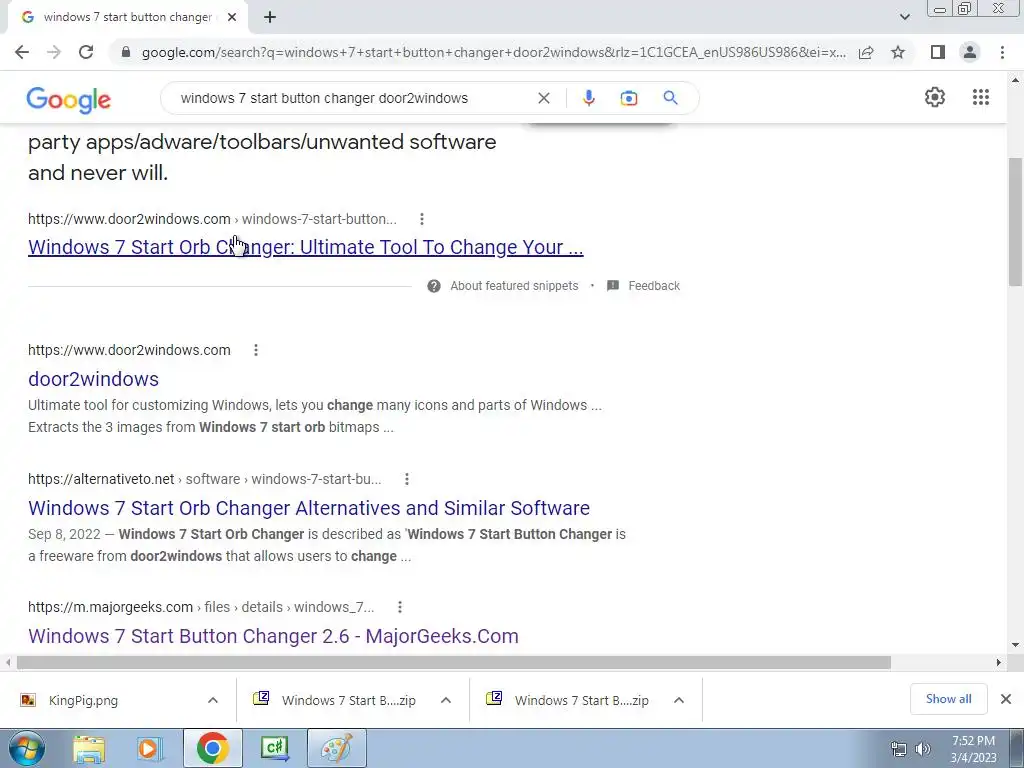1024x768 pixels.
Task: Start voice search with microphone icon
Action: click(x=588, y=98)
